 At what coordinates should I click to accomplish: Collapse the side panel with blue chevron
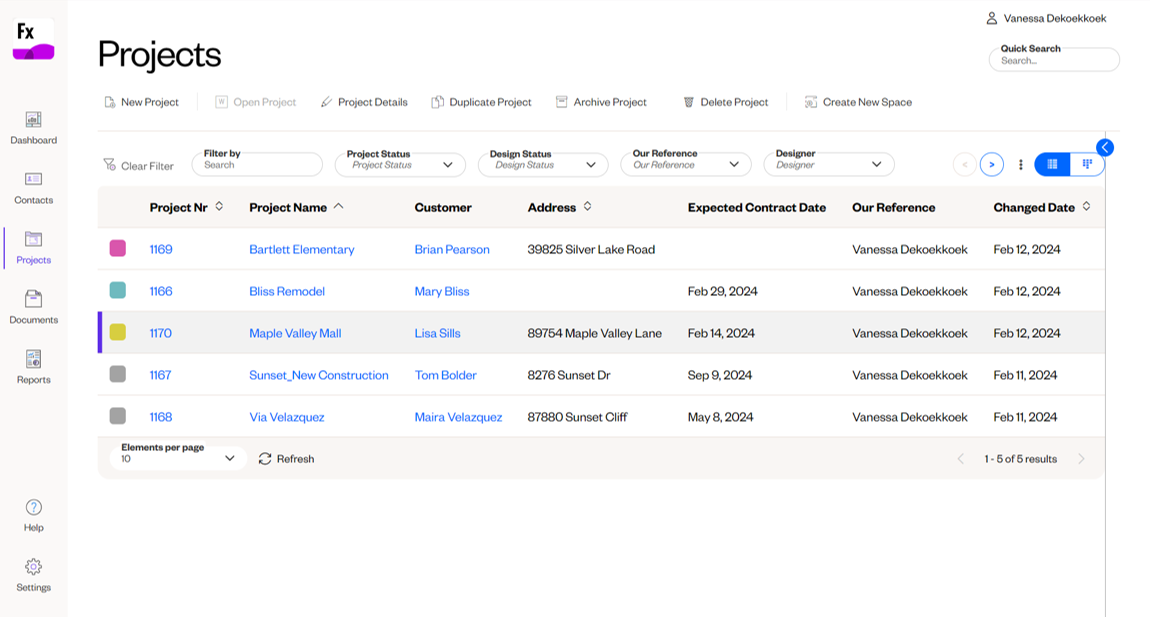pyautogui.click(x=1105, y=147)
